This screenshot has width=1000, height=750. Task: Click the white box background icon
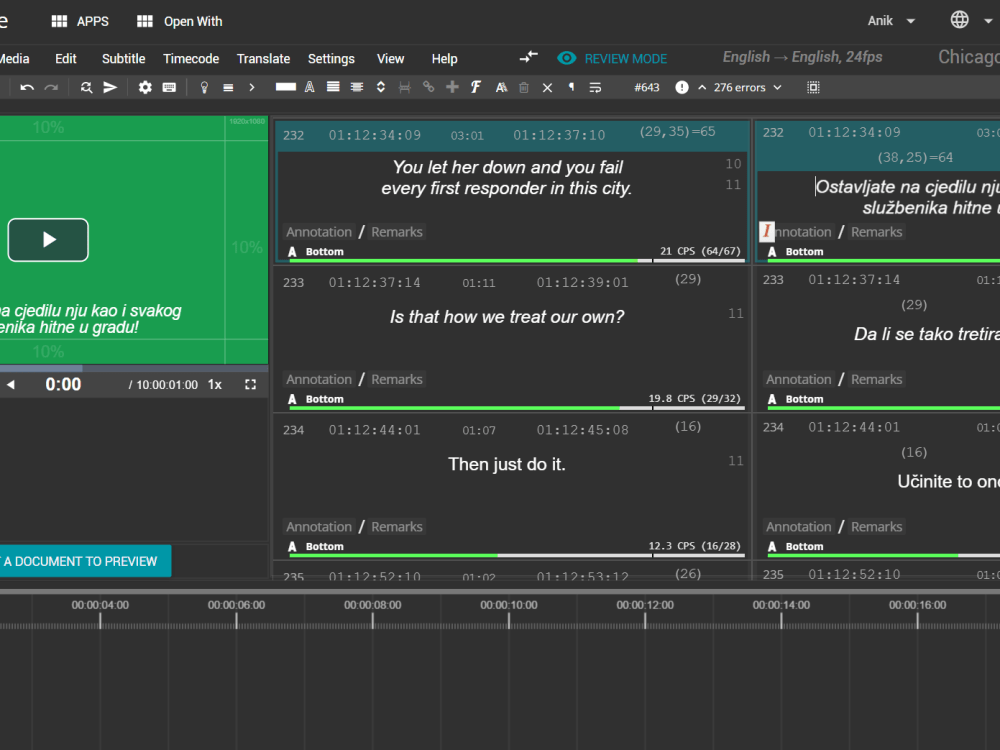[286, 87]
